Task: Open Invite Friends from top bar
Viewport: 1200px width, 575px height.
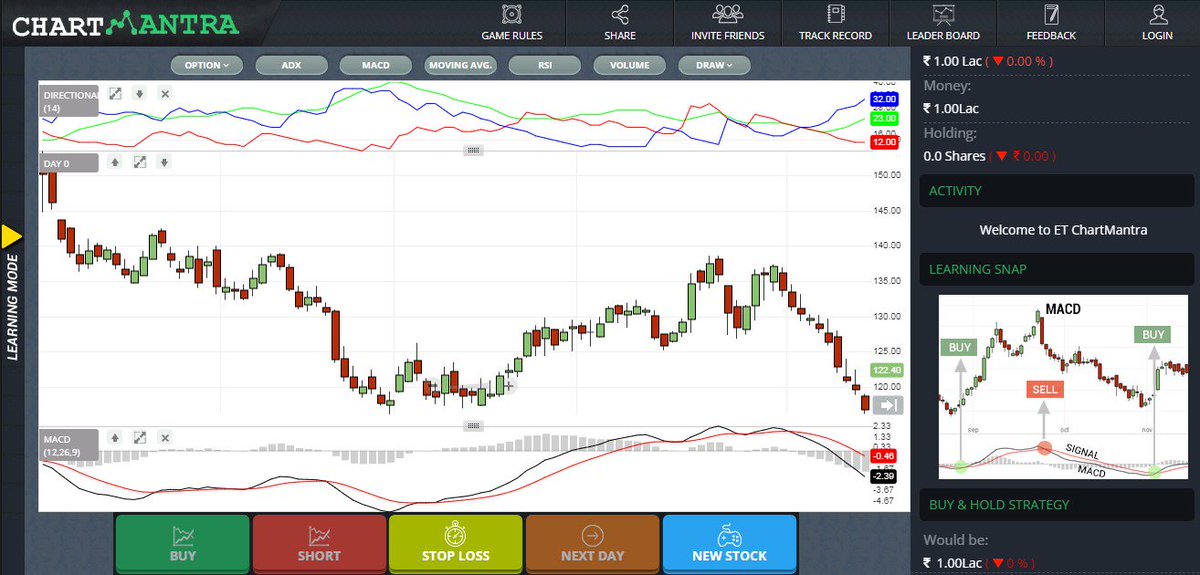Action: coord(727,23)
